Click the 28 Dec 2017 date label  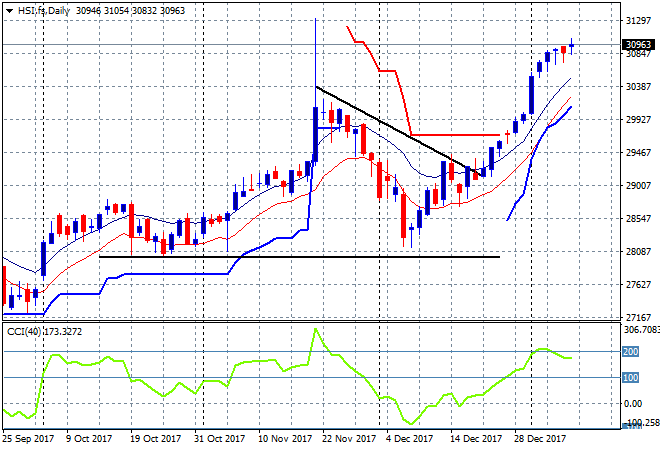point(540,439)
